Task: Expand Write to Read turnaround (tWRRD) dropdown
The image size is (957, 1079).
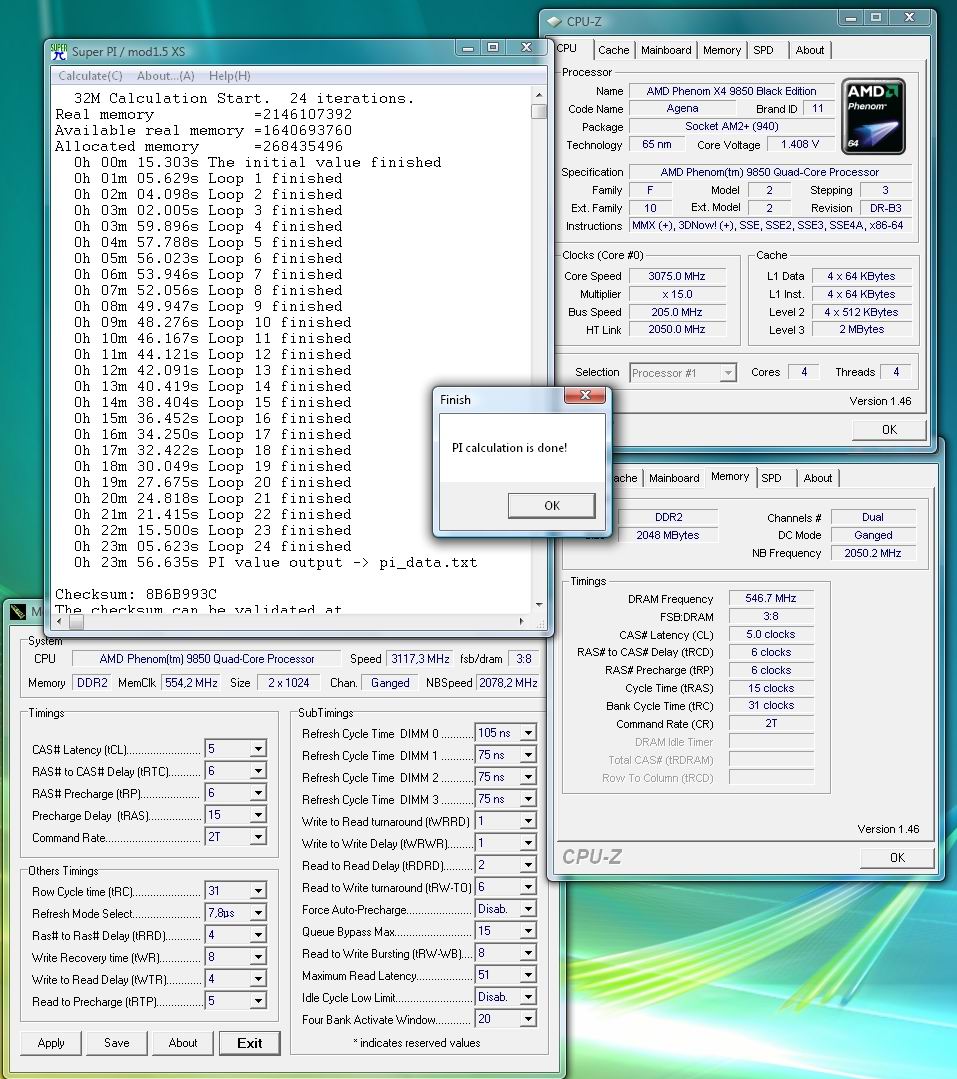Action: 528,822
